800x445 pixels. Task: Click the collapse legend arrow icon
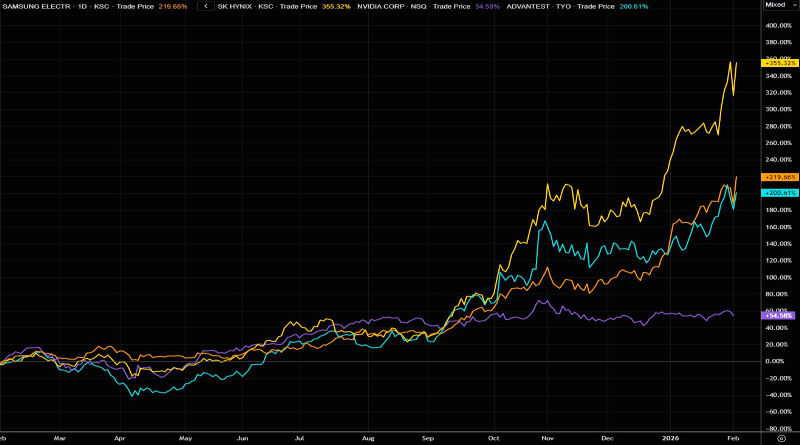click(x=205, y=6)
